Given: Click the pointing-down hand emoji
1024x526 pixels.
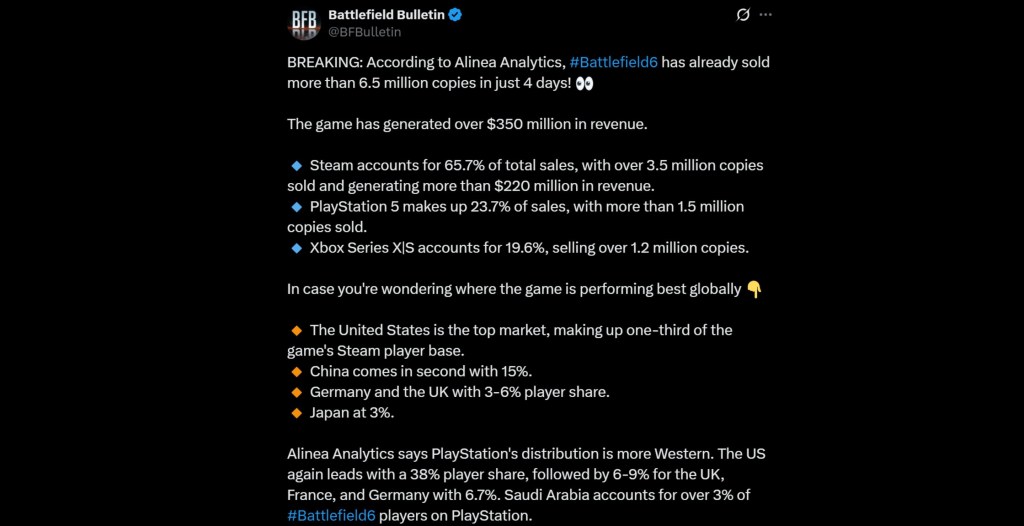Looking at the screenshot, I should [754, 289].
